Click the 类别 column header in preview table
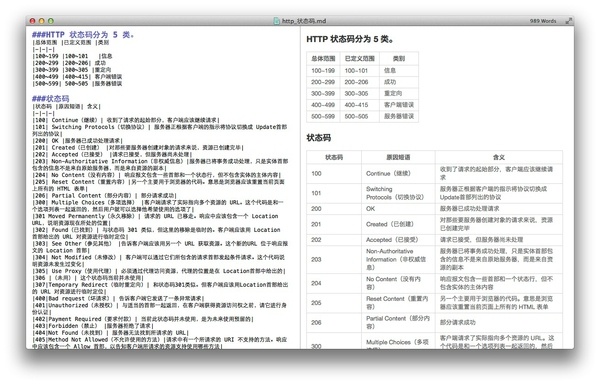 [399, 59]
